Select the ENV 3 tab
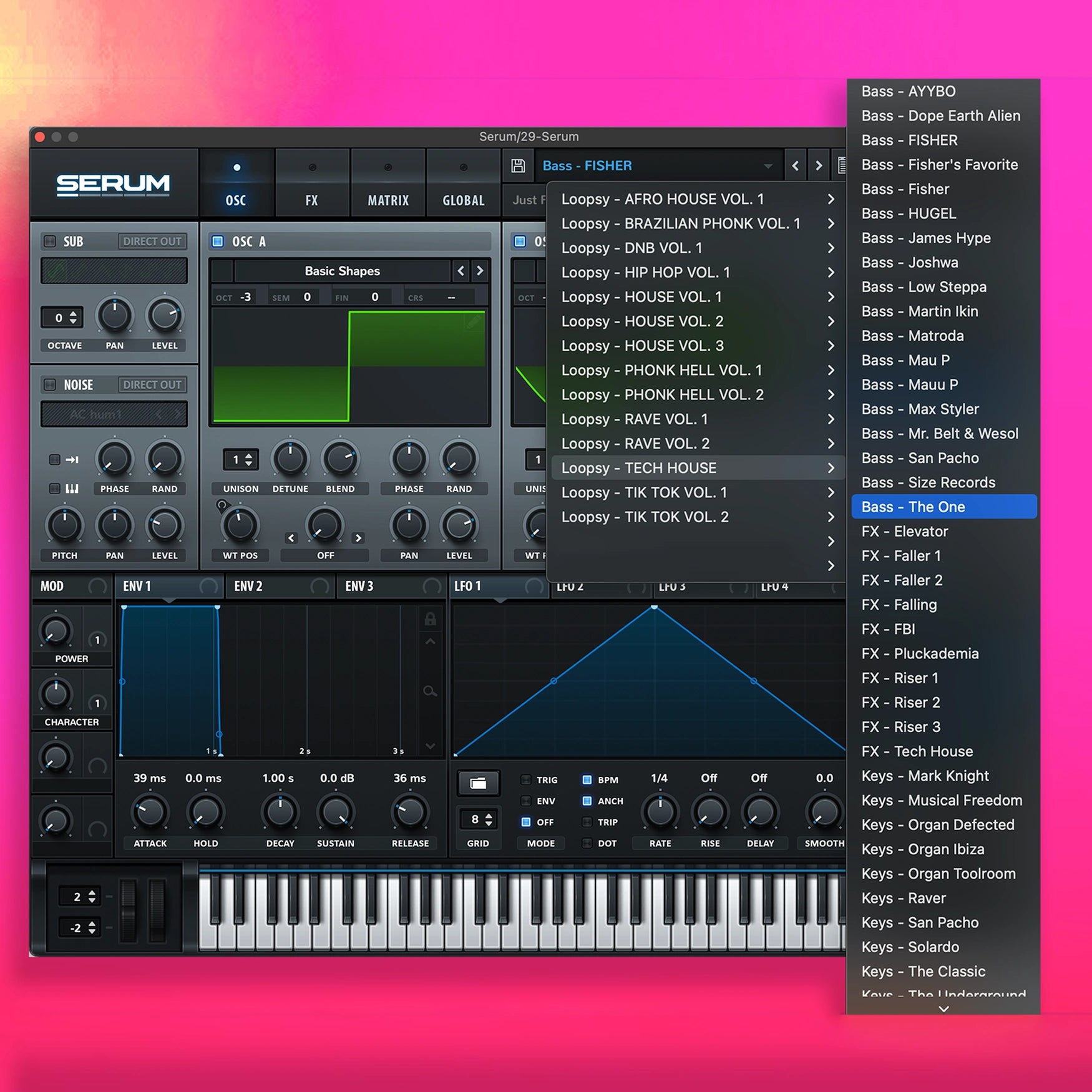The width and height of the screenshot is (1092, 1092). click(x=391, y=586)
